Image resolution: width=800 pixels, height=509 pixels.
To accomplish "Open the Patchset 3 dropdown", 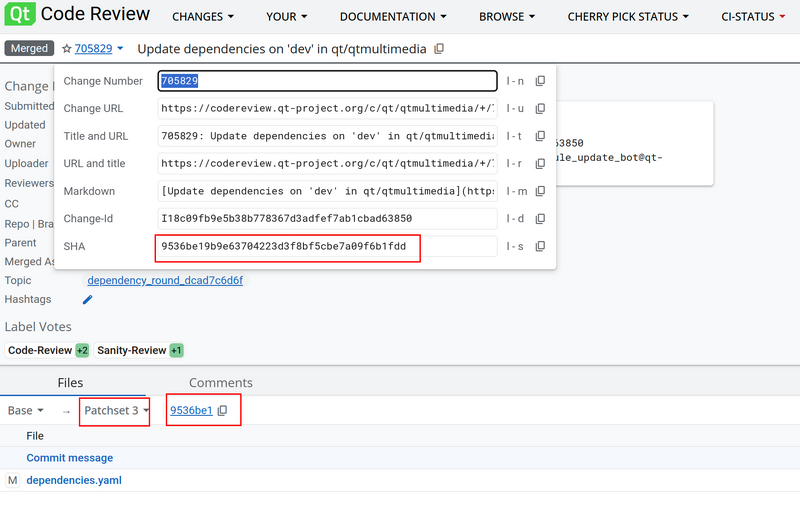I will [116, 411].
